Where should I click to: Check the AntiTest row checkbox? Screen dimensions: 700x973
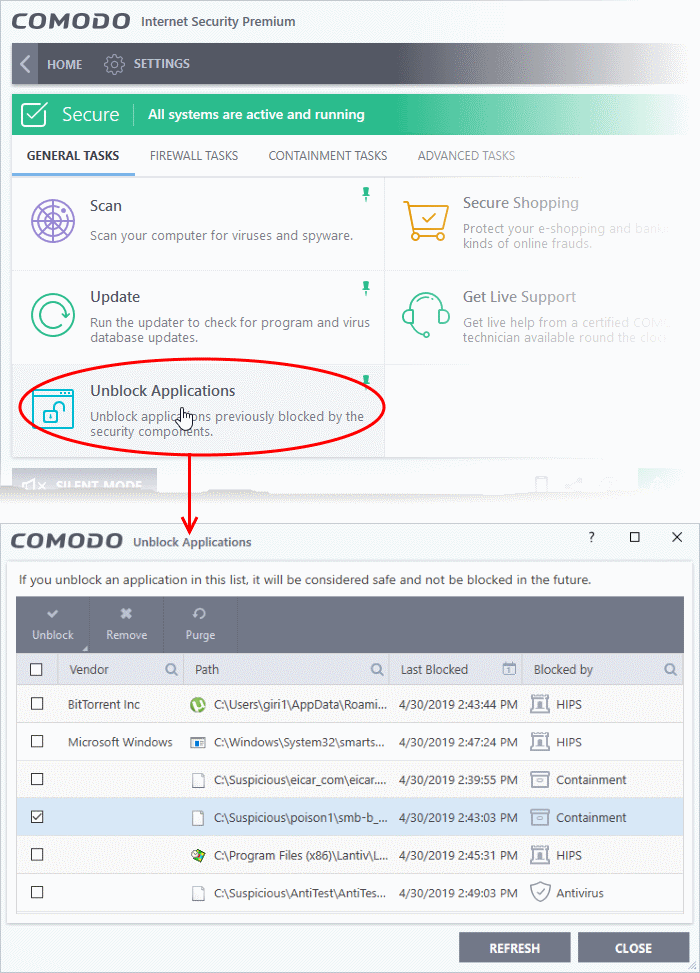[x=37, y=892]
